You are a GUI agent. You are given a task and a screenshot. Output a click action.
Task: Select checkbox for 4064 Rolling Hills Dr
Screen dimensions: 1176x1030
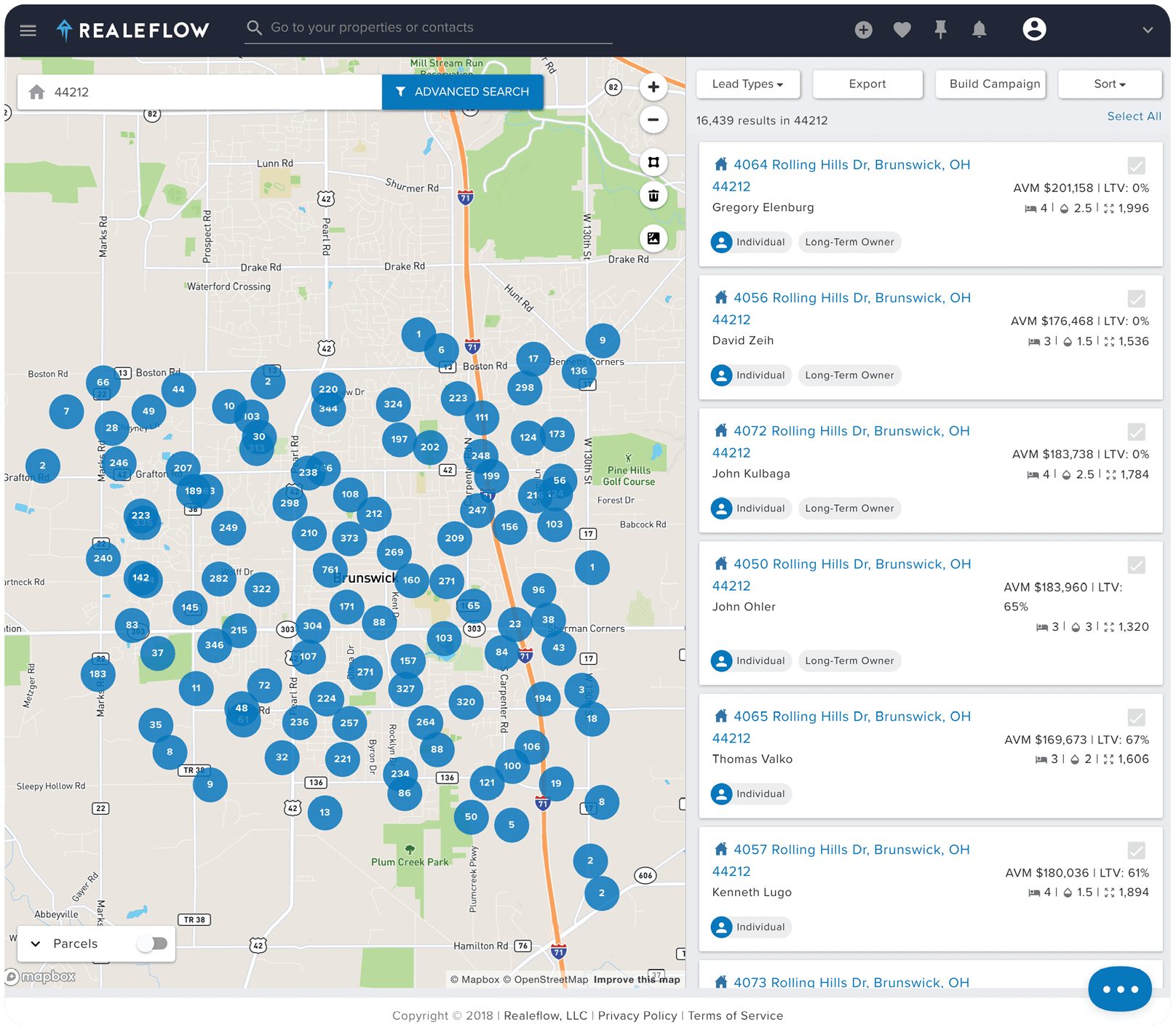[x=1137, y=166]
